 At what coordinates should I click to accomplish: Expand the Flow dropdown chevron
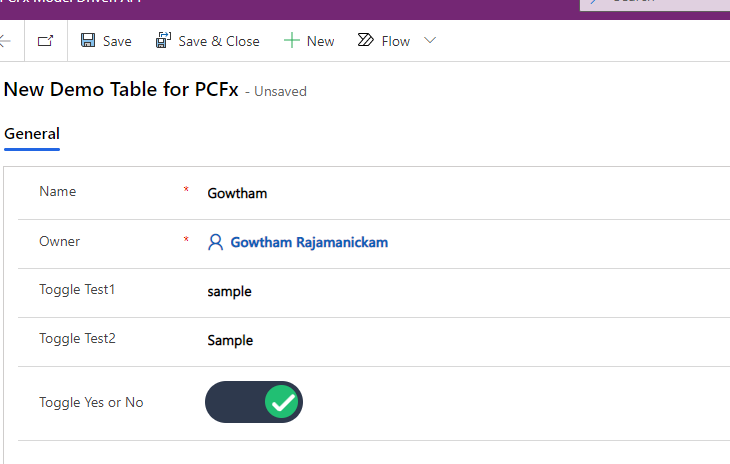[430, 41]
